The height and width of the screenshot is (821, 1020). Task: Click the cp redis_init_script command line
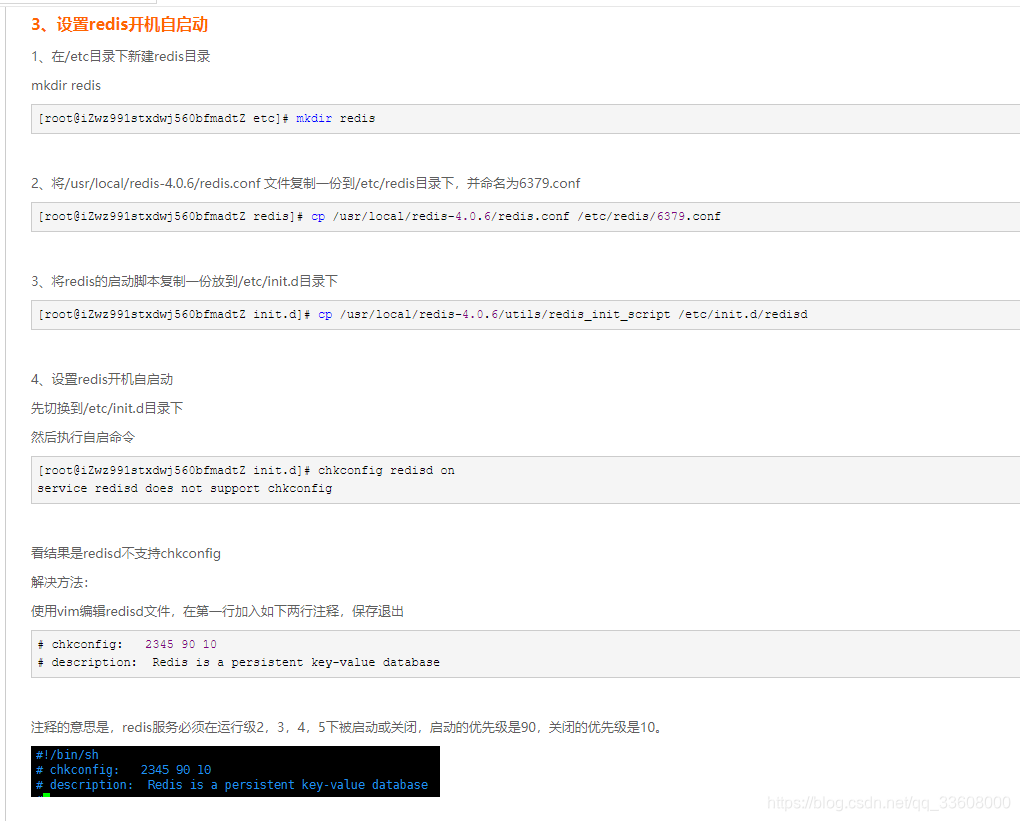(x=423, y=314)
